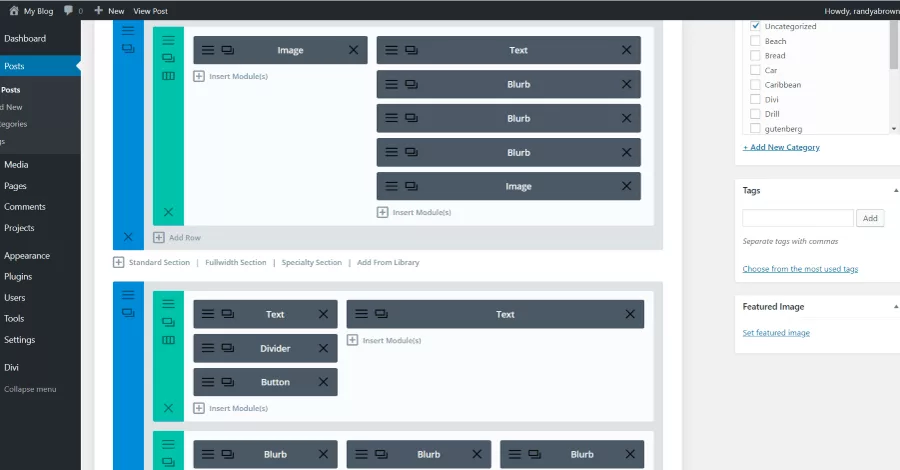Check the Beach category

pyautogui.click(x=755, y=41)
